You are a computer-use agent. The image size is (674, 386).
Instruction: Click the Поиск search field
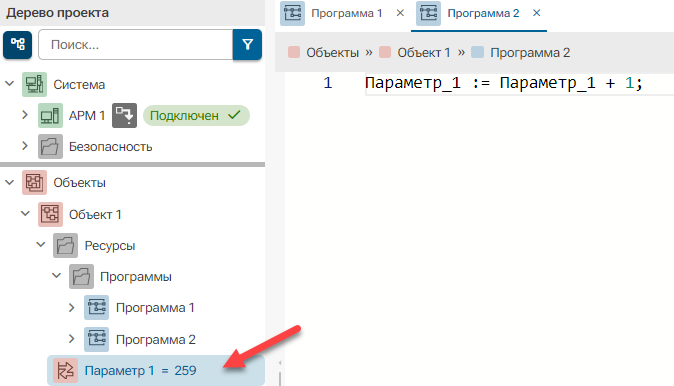point(135,44)
